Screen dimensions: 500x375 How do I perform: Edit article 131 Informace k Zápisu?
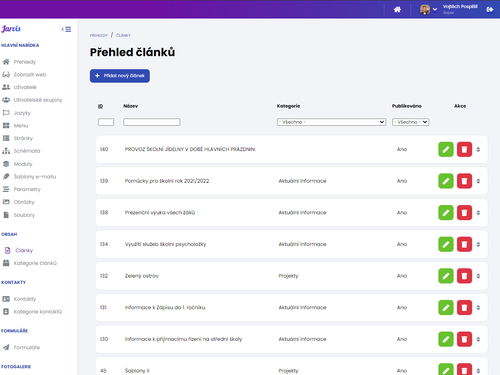click(446, 307)
